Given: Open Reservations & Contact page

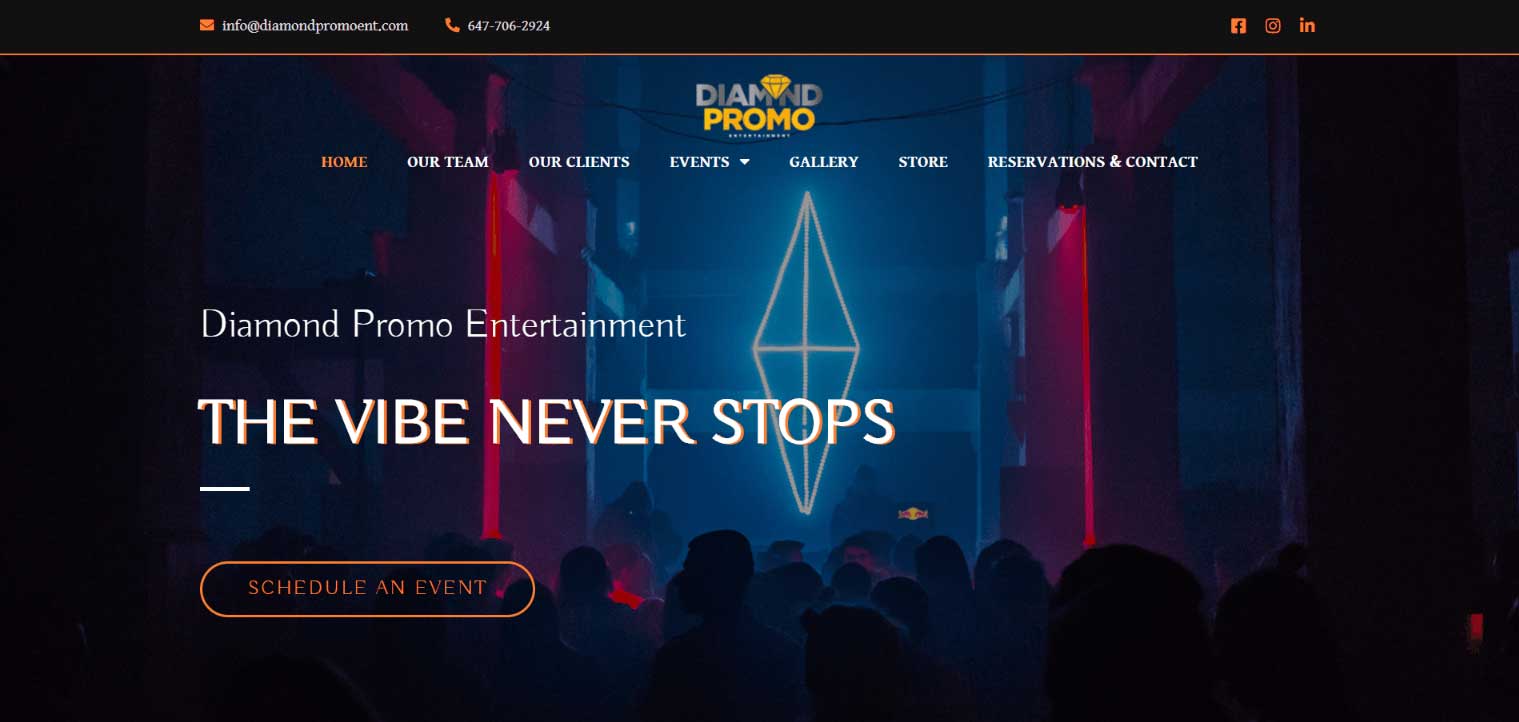Looking at the screenshot, I should tap(1092, 162).
